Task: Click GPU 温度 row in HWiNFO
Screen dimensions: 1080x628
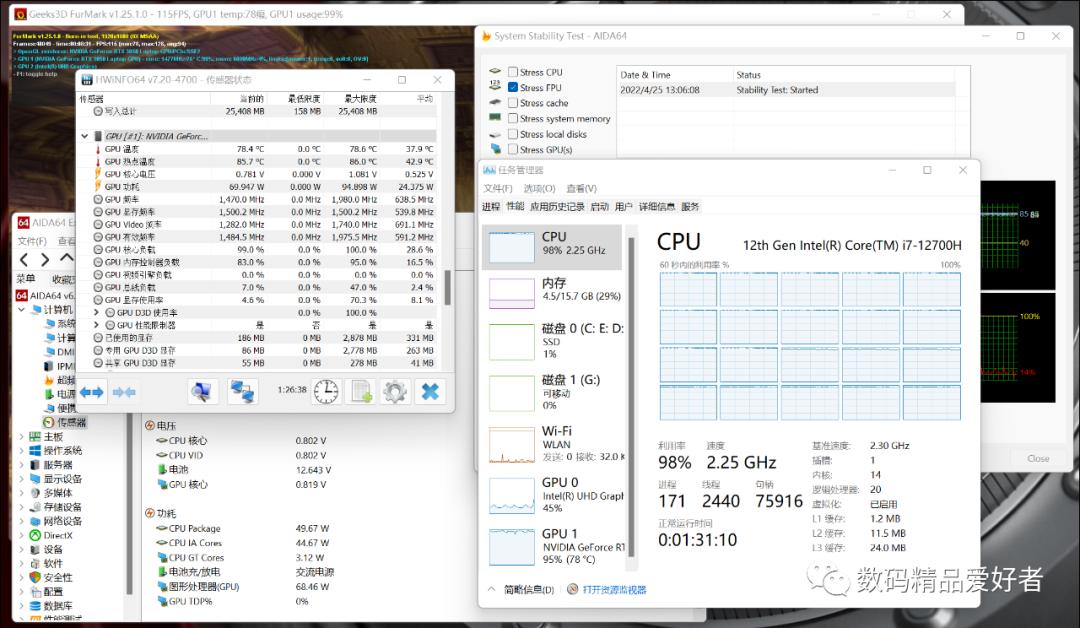Action: (258, 149)
